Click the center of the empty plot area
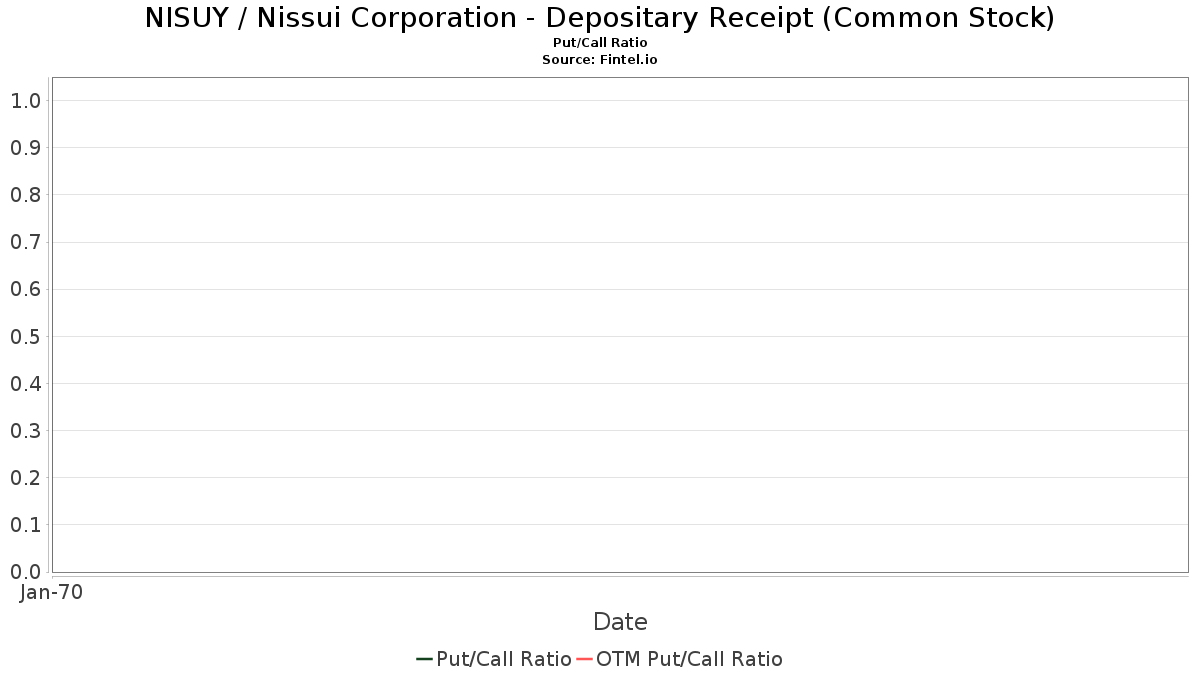The height and width of the screenshot is (675, 1200). pos(620,325)
